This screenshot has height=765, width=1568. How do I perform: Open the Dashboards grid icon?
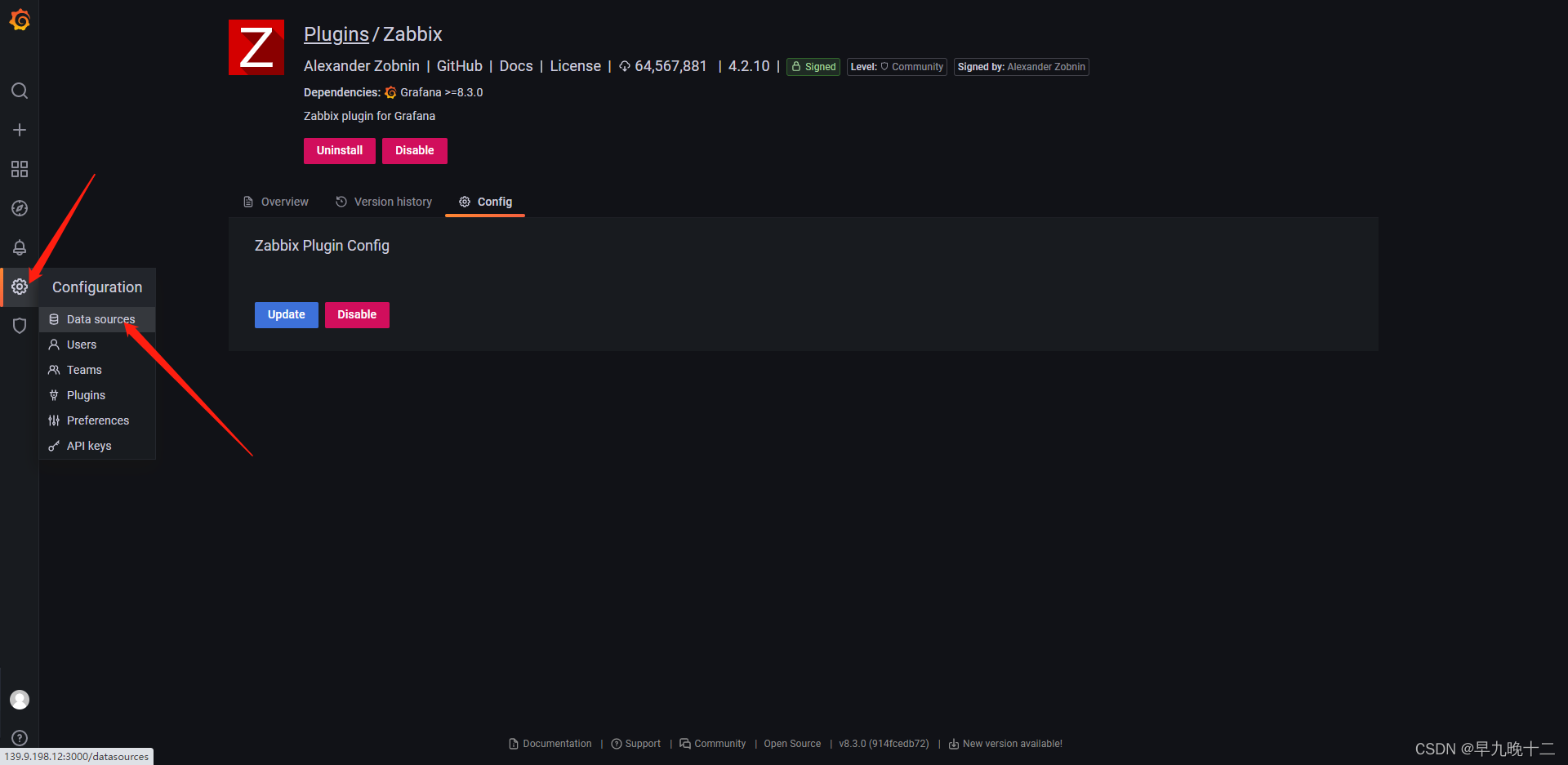(x=20, y=169)
